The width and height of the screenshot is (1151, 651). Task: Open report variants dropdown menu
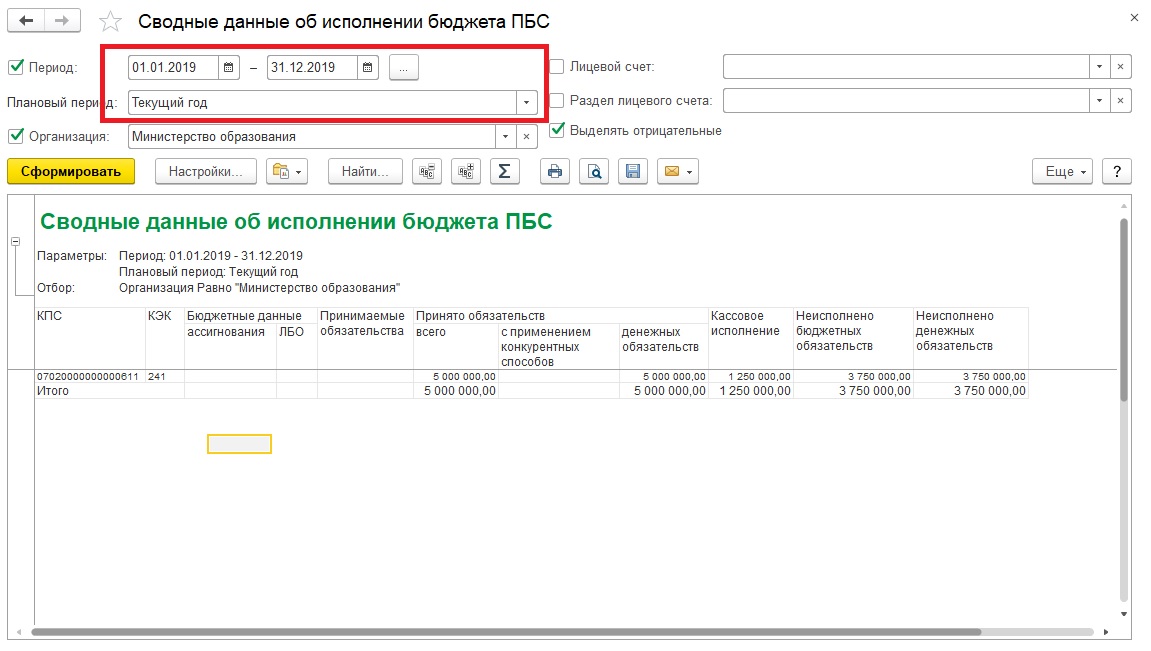point(287,172)
